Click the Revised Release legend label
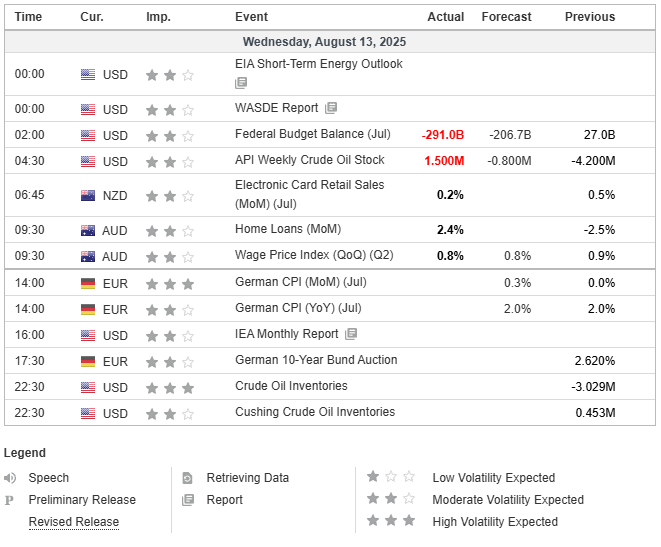 coord(74,522)
